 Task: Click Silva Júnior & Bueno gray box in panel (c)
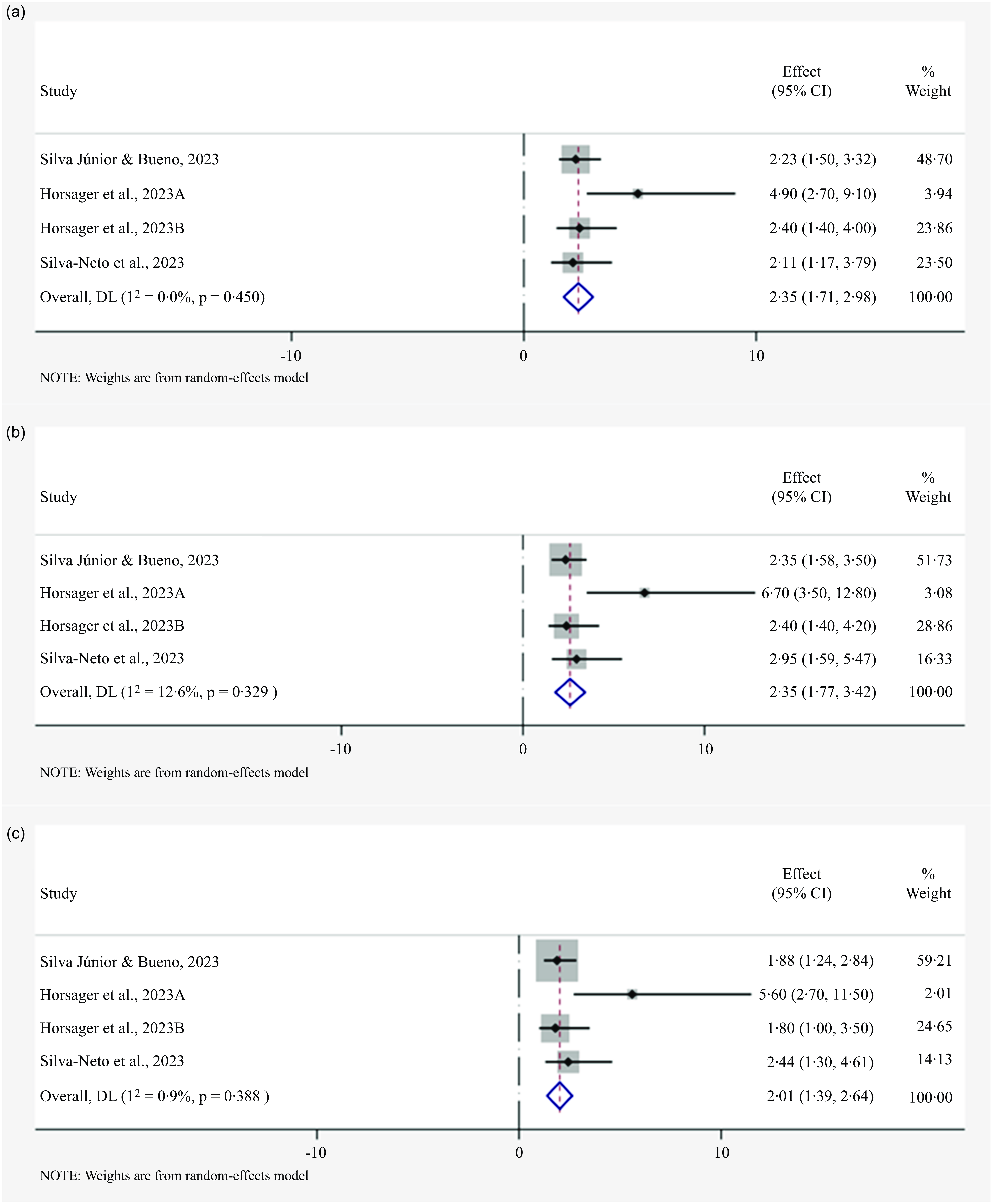point(556,961)
